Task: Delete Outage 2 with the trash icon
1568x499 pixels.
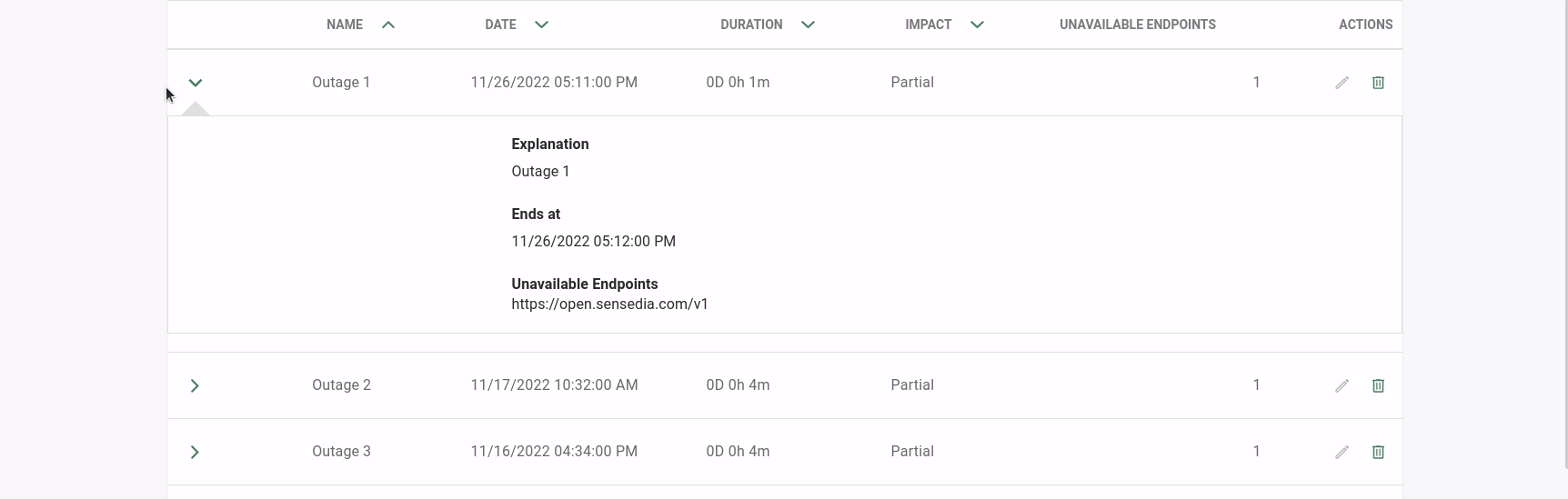Action: tap(1378, 385)
